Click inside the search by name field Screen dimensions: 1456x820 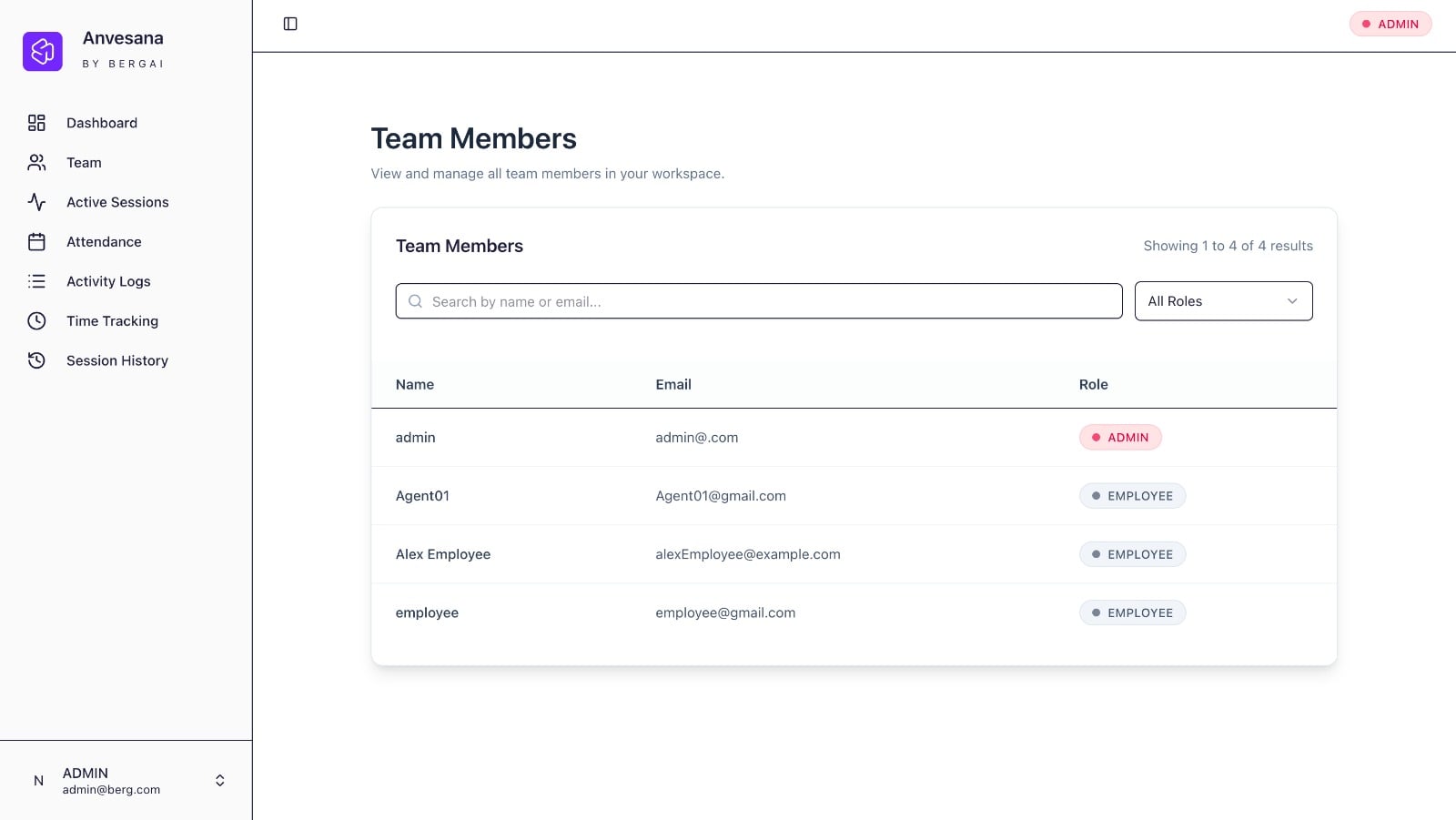[759, 300]
